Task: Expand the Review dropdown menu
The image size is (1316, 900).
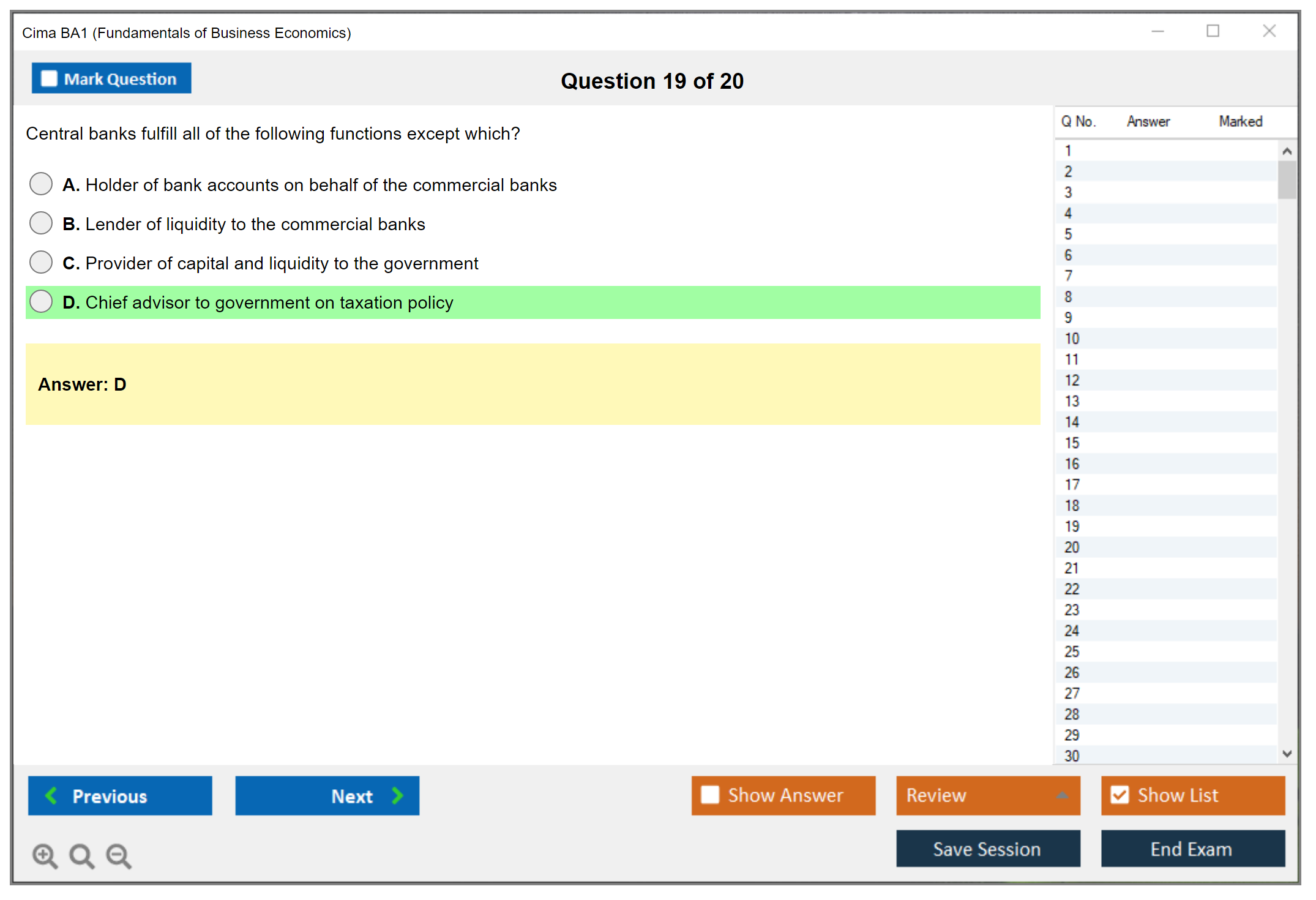Action: click(x=1062, y=795)
